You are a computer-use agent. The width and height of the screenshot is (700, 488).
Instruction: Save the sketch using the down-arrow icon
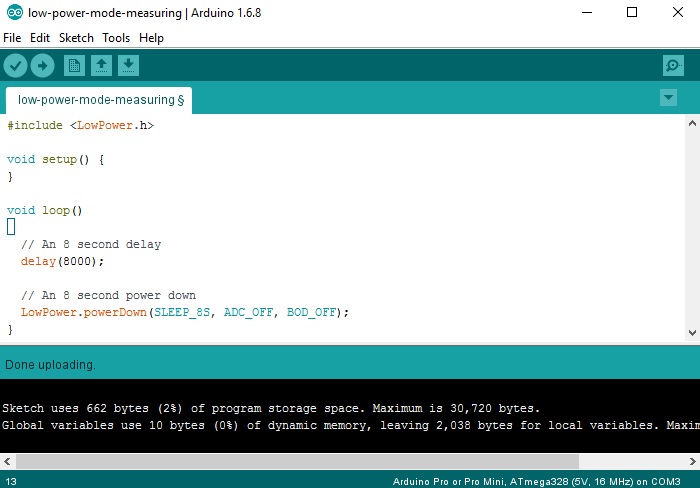[x=129, y=66]
